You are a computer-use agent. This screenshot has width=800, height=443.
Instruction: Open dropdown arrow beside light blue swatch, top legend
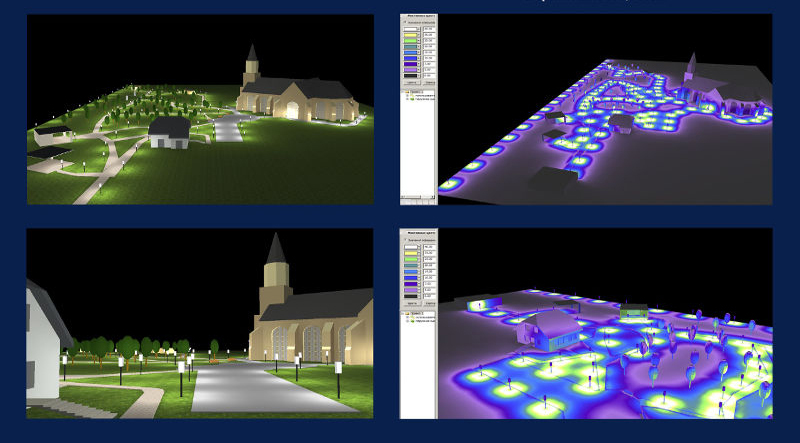[418, 53]
